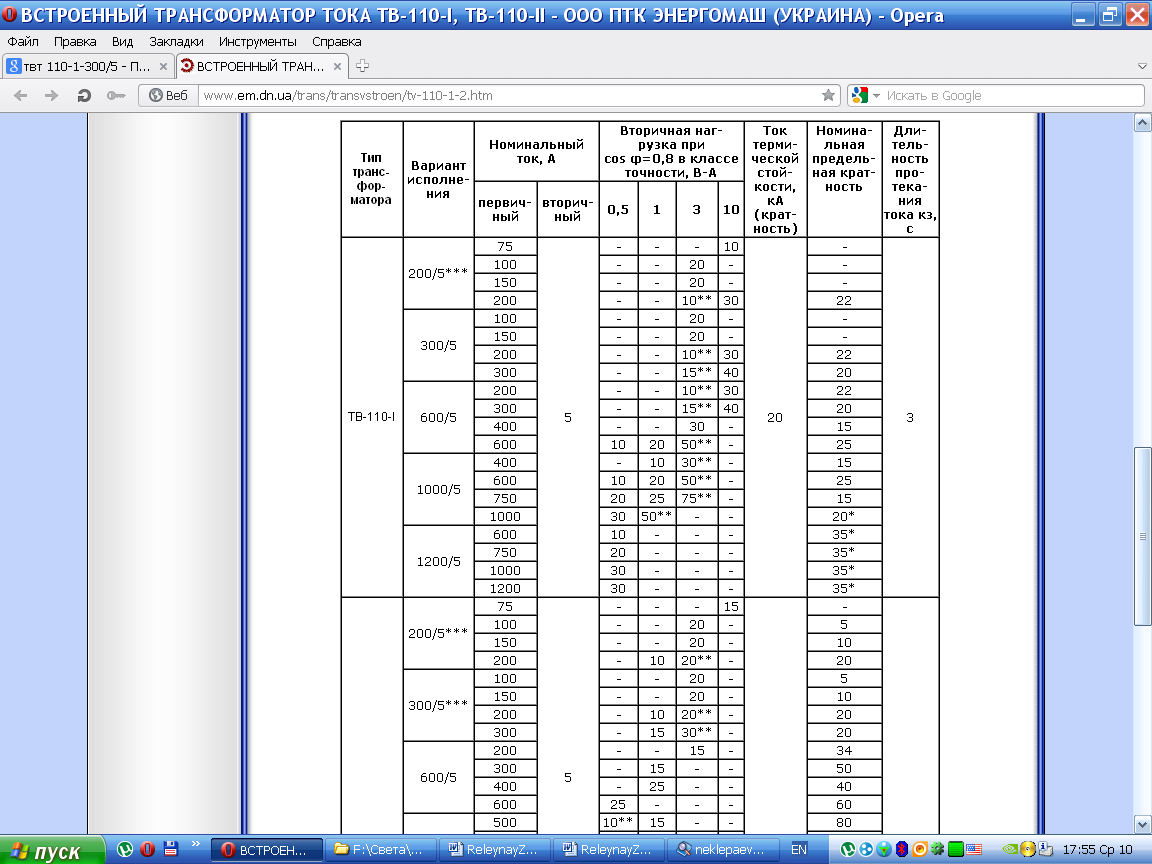Screen dimensions: 1152x864
Task: Click the primary current value 500
Action: (505, 823)
